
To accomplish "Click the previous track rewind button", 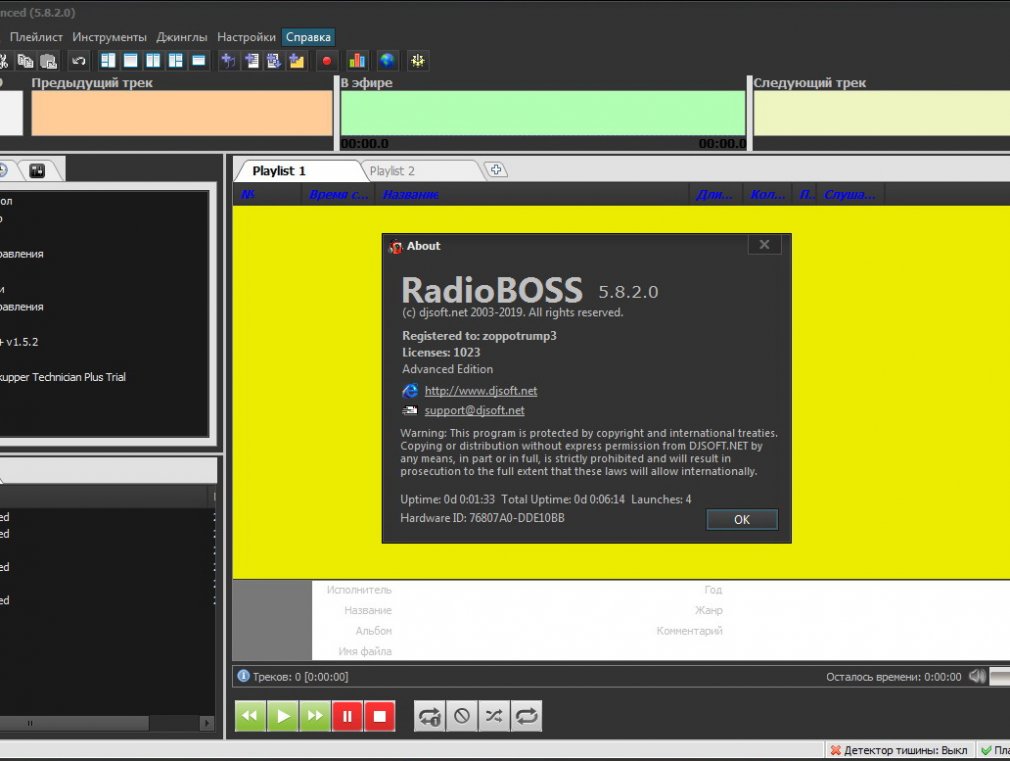I will click(x=251, y=716).
